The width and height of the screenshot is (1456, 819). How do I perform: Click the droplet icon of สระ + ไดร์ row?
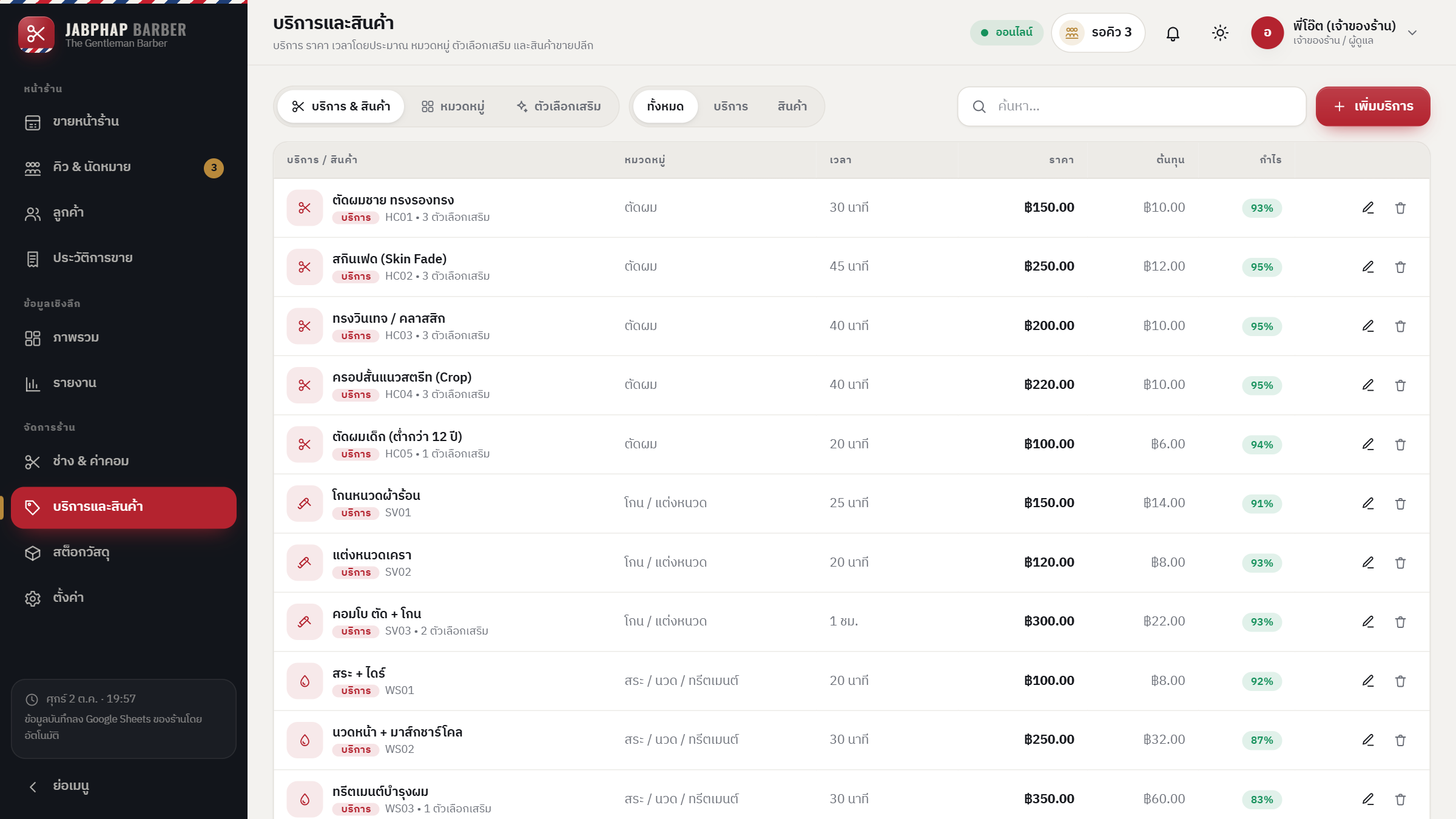pyautogui.click(x=305, y=681)
